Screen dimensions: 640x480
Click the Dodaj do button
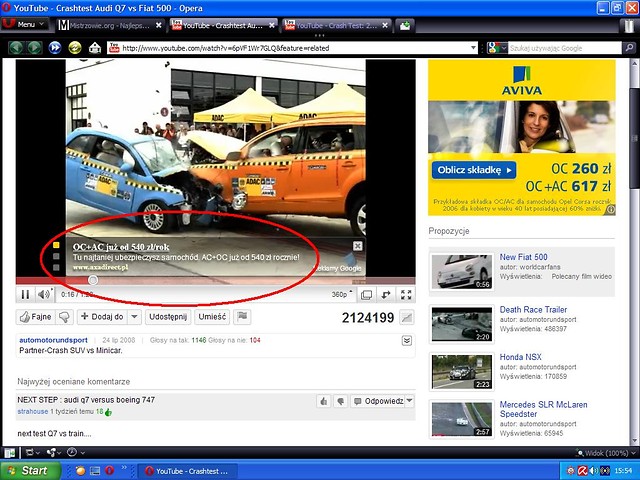tap(102, 317)
